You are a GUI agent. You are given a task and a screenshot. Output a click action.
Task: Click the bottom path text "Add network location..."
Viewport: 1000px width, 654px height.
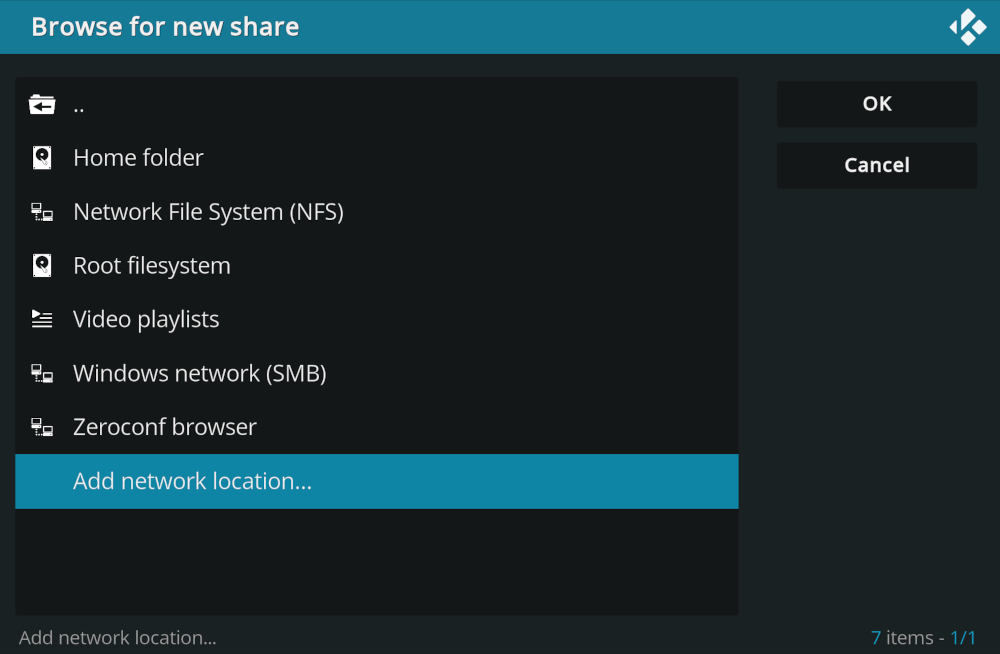(118, 637)
